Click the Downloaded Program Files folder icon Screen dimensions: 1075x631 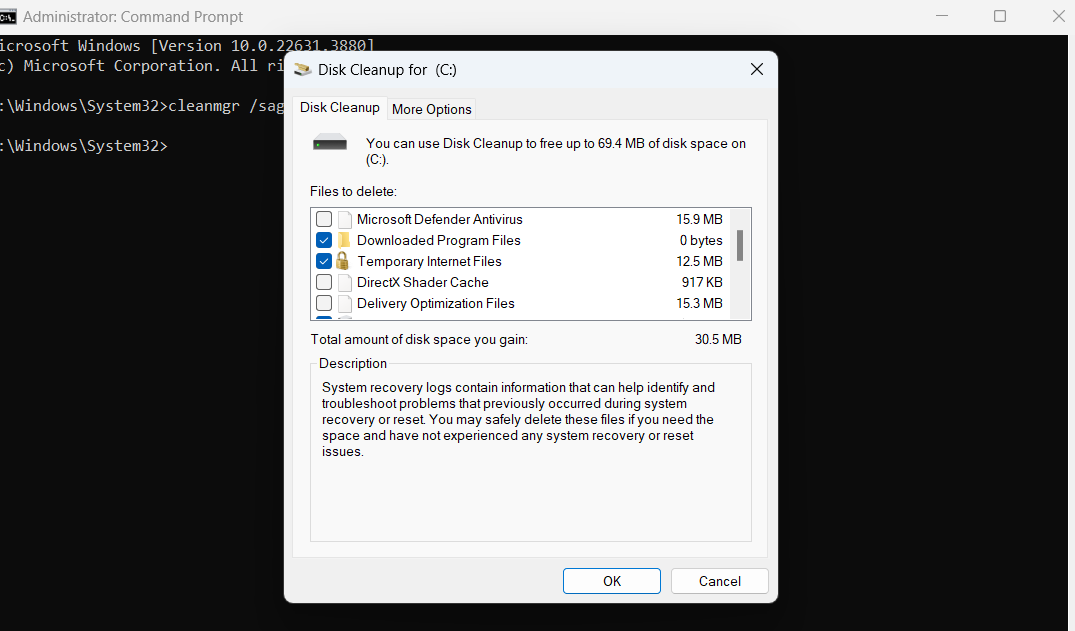point(344,240)
